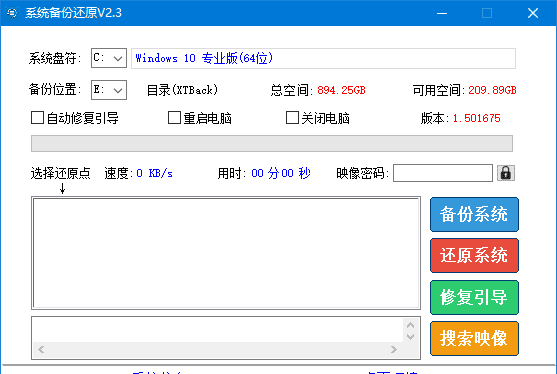Click the elapsed time 00 分 00 秒

tap(281, 173)
